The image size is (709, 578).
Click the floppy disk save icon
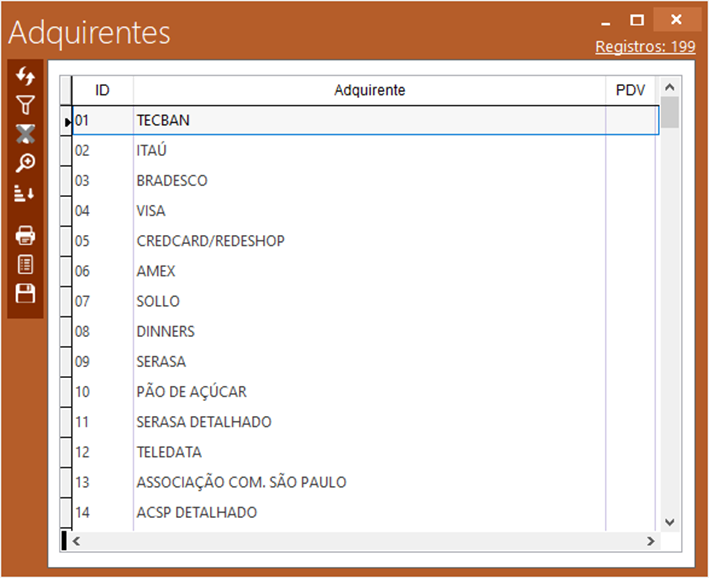pyautogui.click(x=26, y=293)
